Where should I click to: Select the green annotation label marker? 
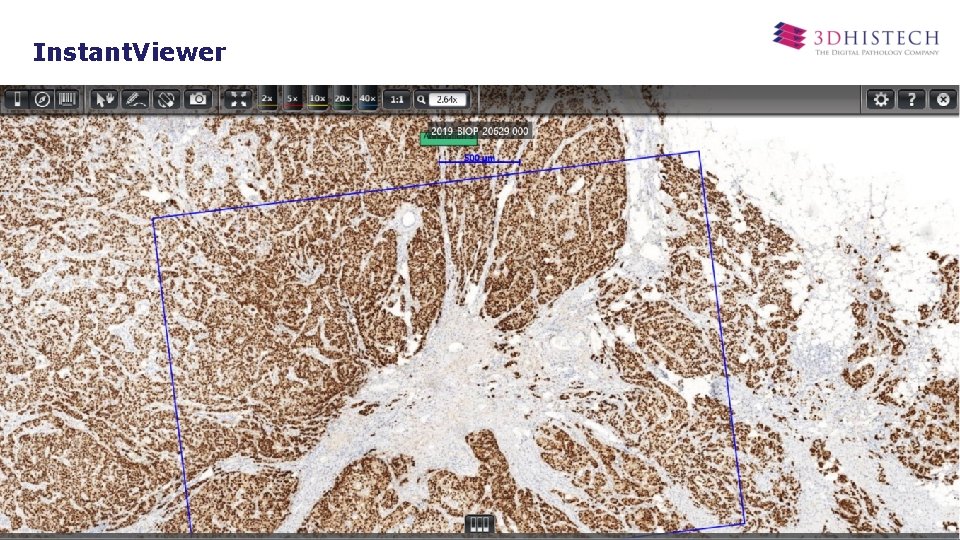click(x=449, y=140)
